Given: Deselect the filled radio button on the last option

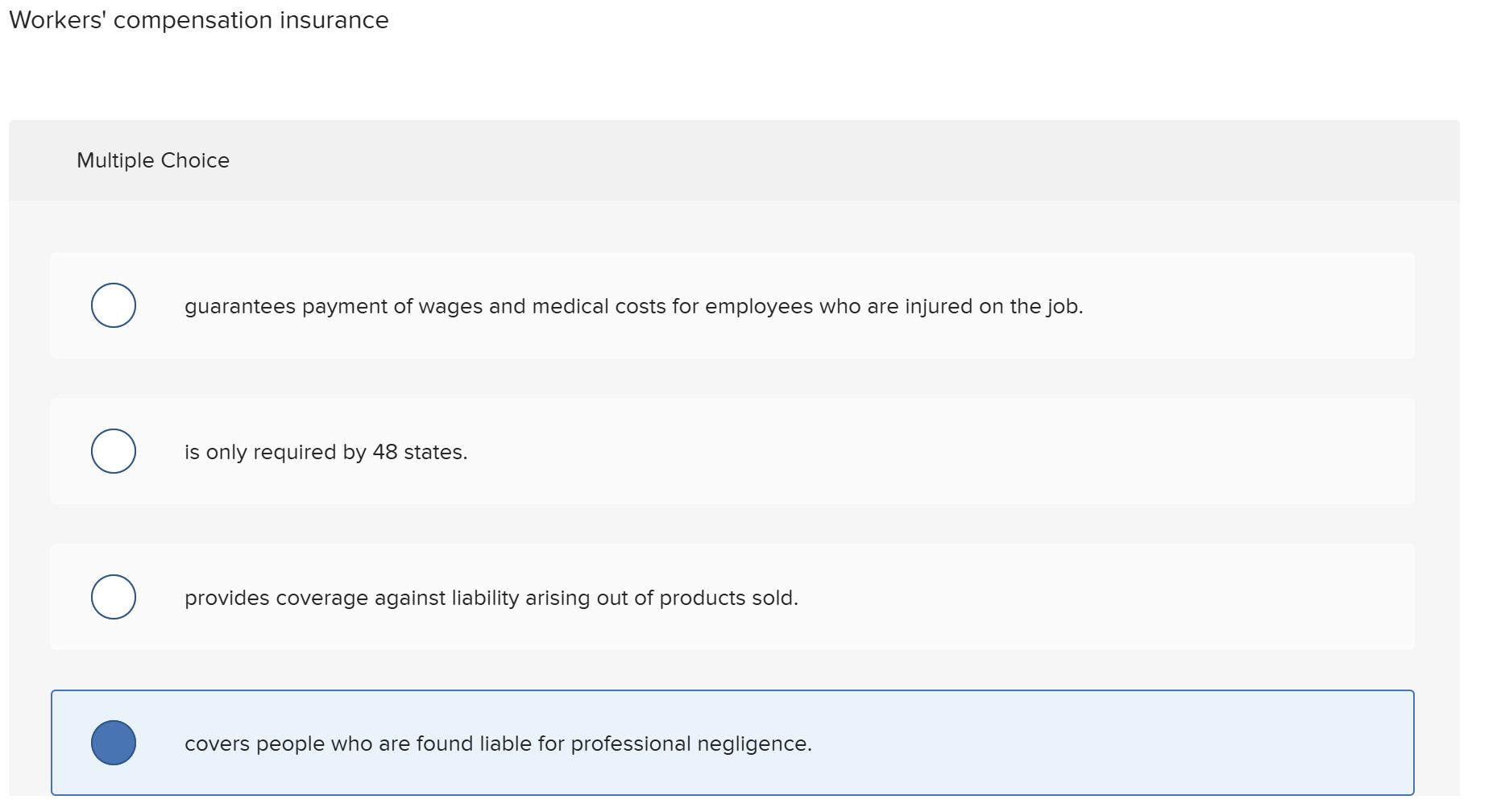Looking at the screenshot, I should 113,743.
